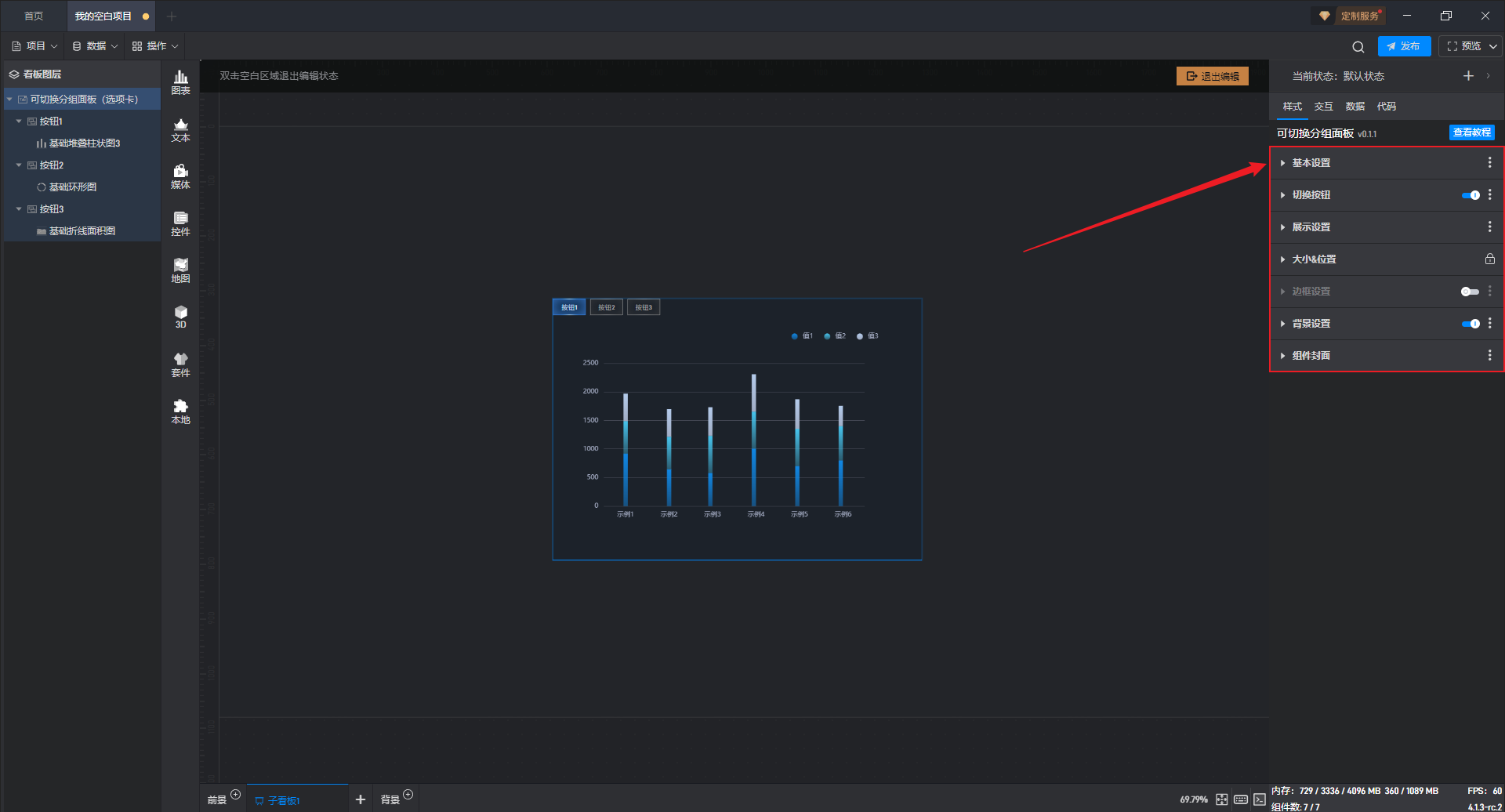Open the 图表 chart component library
Image resolution: width=1505 pixels, height=812 pixels.
[180, 82]
